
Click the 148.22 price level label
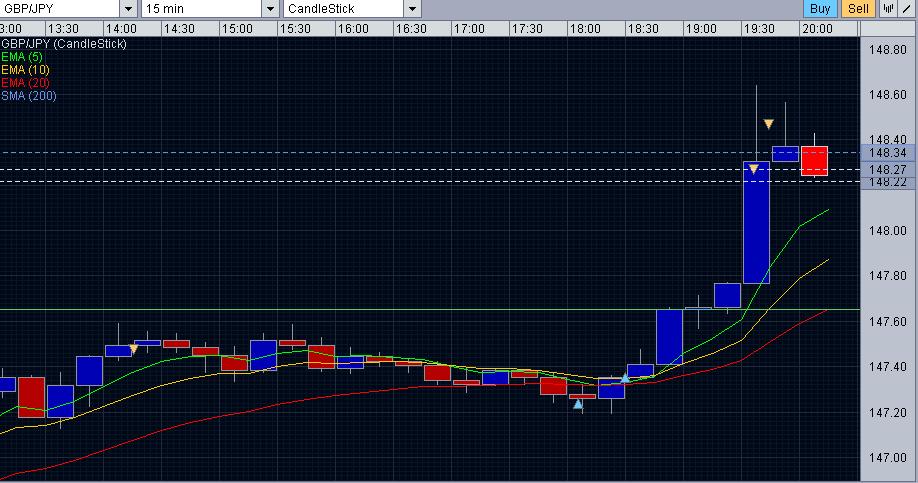click(x=888, y=182)
